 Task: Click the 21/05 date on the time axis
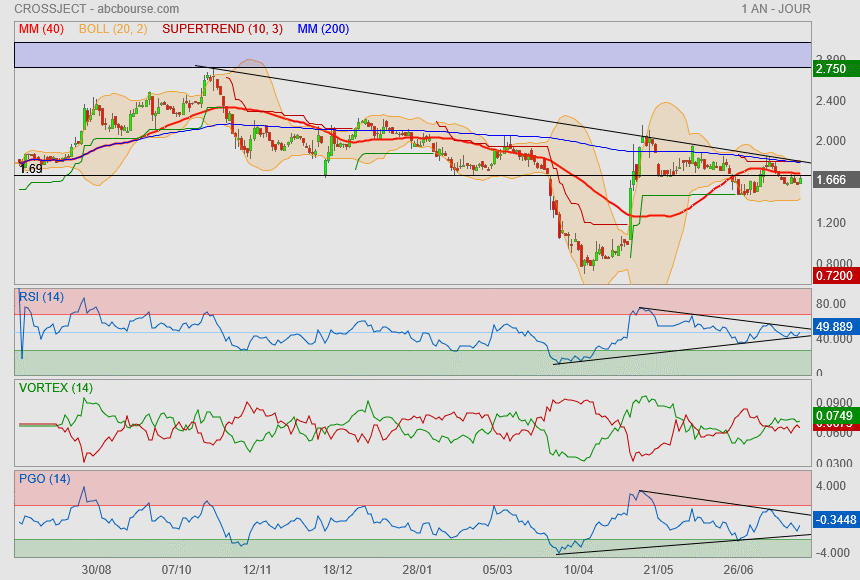658,570
